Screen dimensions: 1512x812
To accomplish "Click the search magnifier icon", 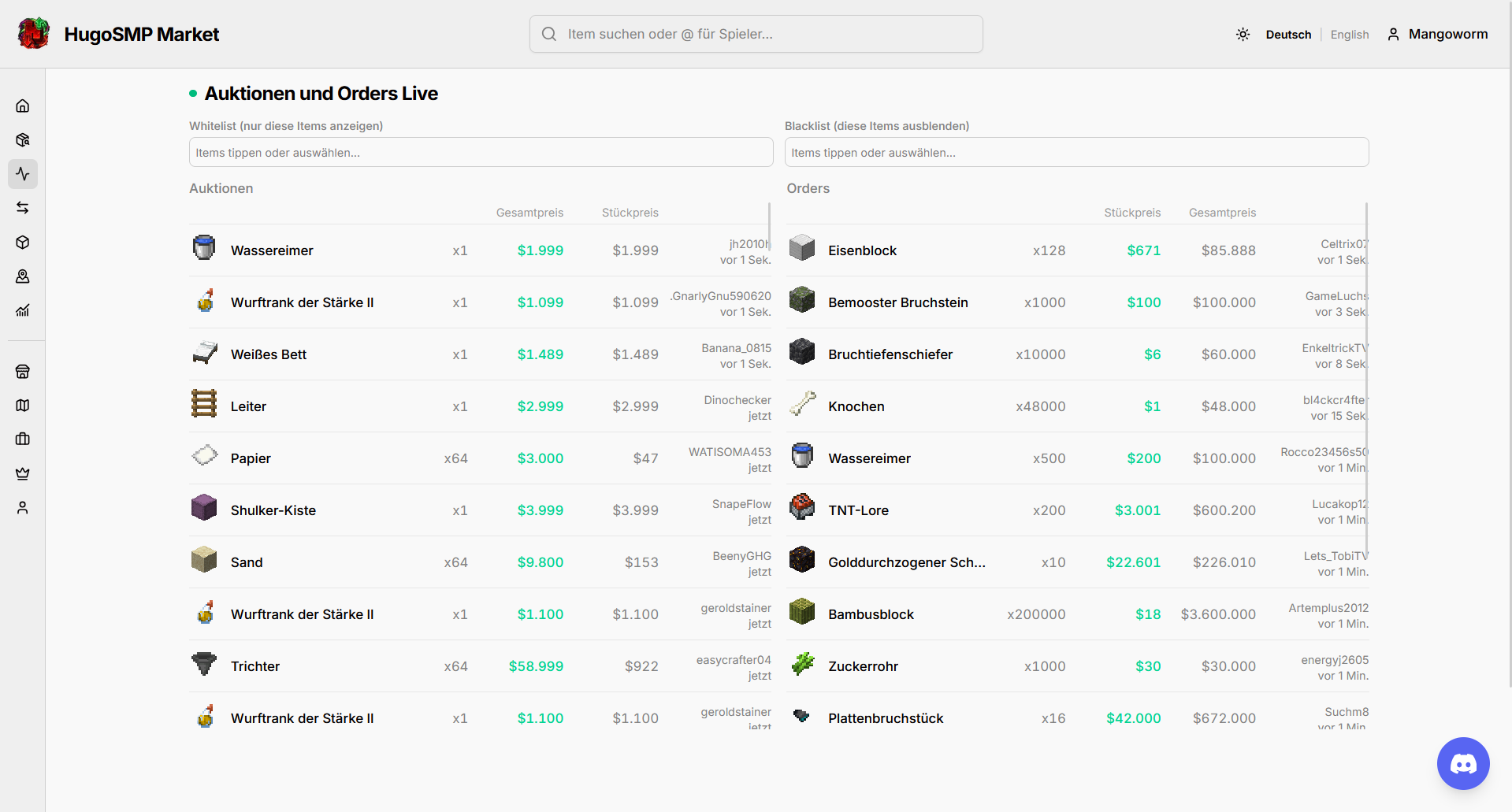I will (x=549, y=34).
